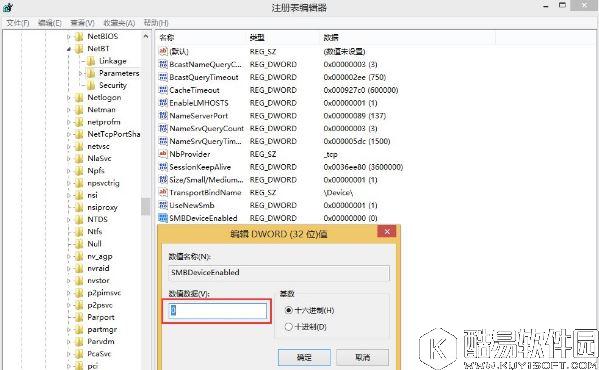The image size is (599, 370).
Task: Open the 编辑(E) menu
Action: click(x=50, y=23)
